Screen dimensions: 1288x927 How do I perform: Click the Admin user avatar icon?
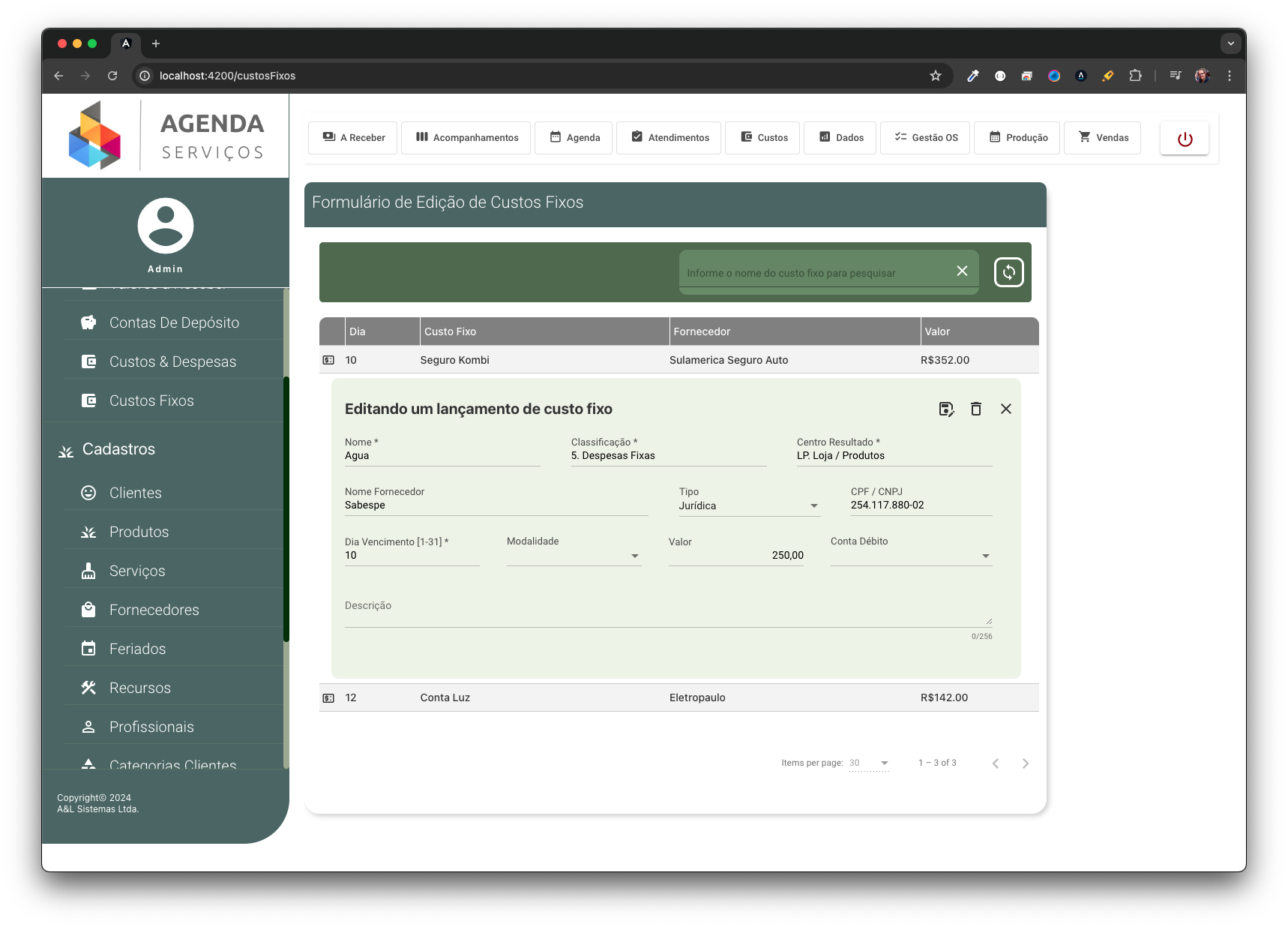pos(166,226)
